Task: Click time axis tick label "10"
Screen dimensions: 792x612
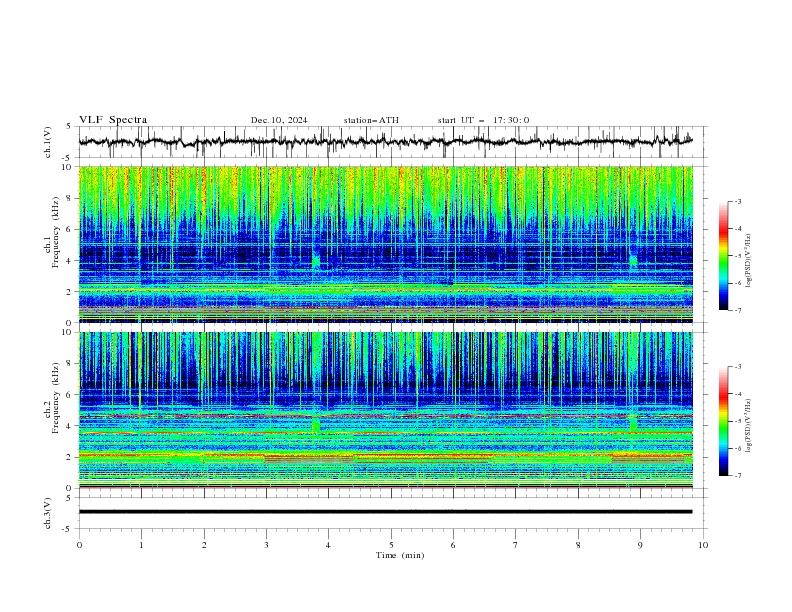Action: coord(703,545)
